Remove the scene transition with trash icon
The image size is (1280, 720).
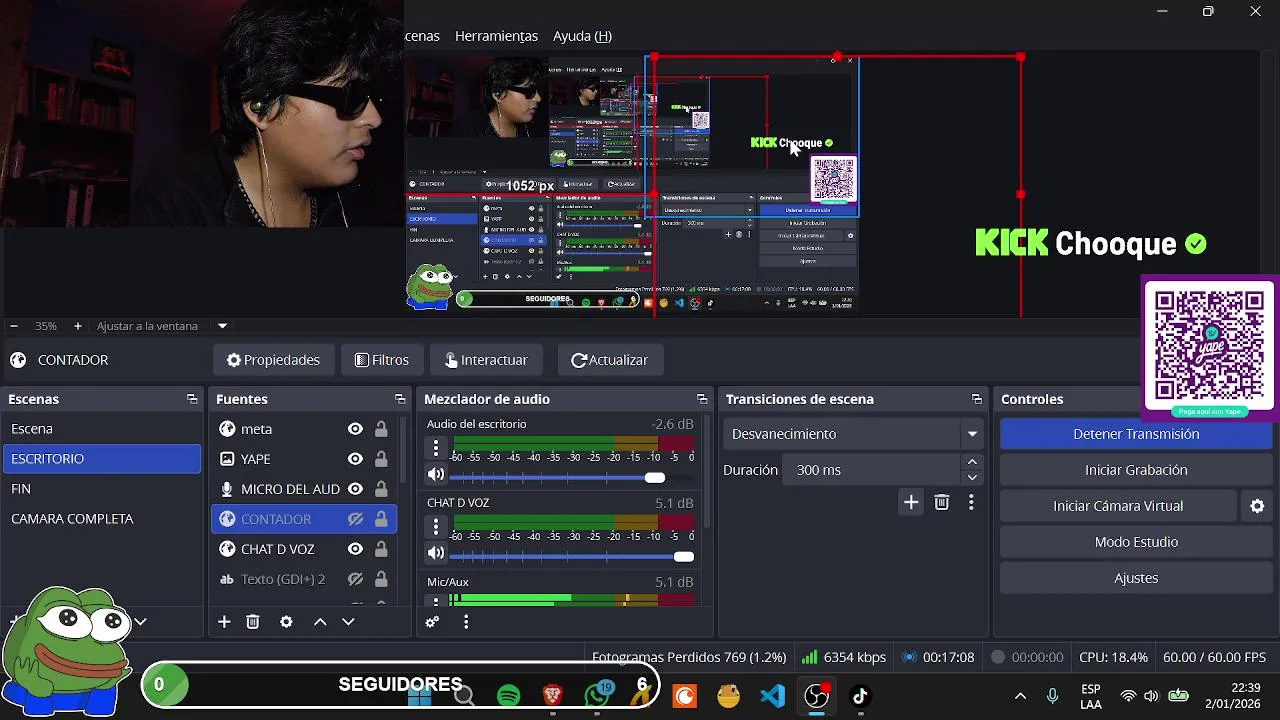[941, 502]
